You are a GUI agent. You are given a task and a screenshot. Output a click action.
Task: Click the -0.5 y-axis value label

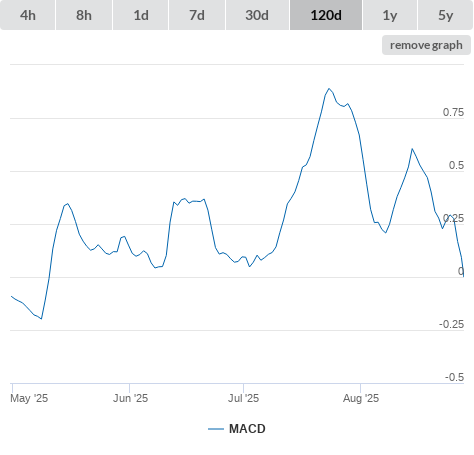[454, 377]
